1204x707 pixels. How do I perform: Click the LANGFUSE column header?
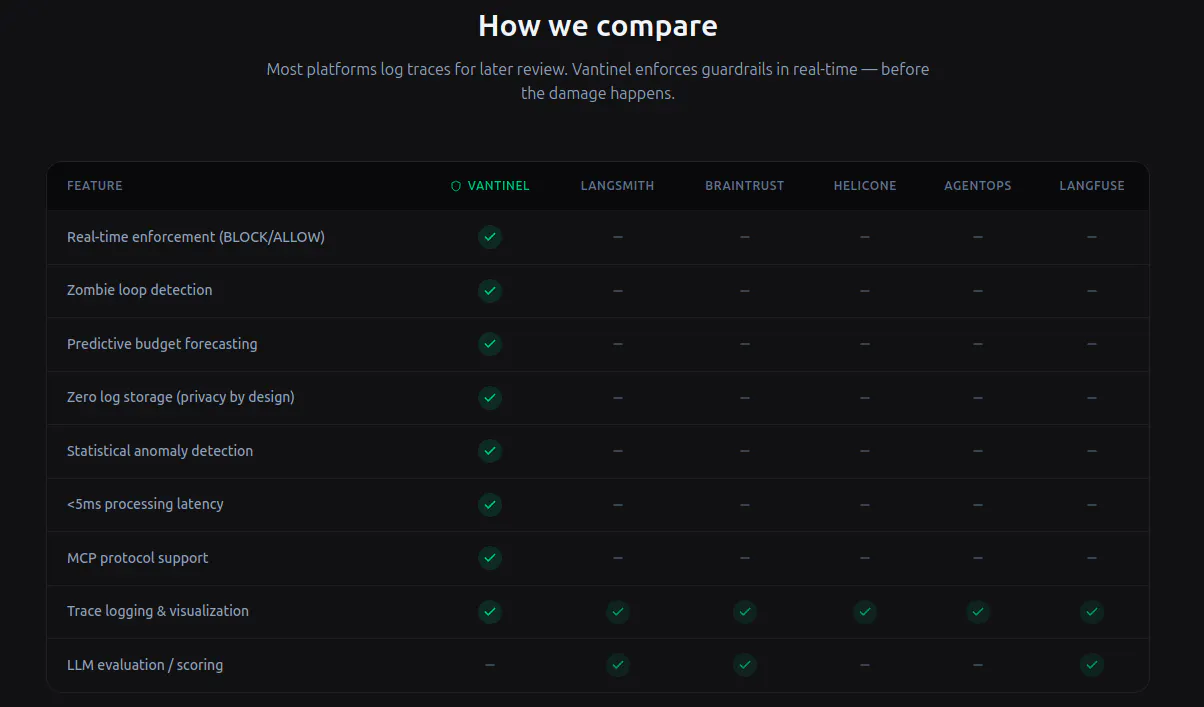tap(1092, 186)
